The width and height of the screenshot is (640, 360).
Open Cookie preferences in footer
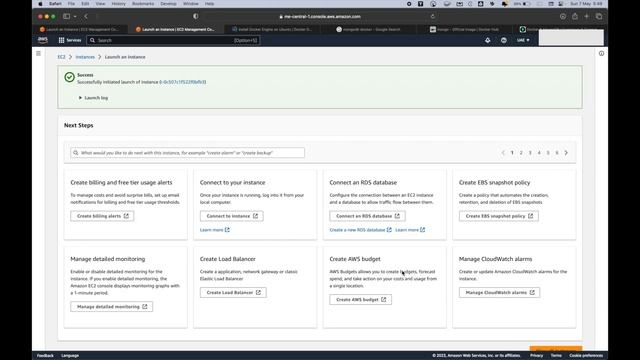tap(586, 356)
